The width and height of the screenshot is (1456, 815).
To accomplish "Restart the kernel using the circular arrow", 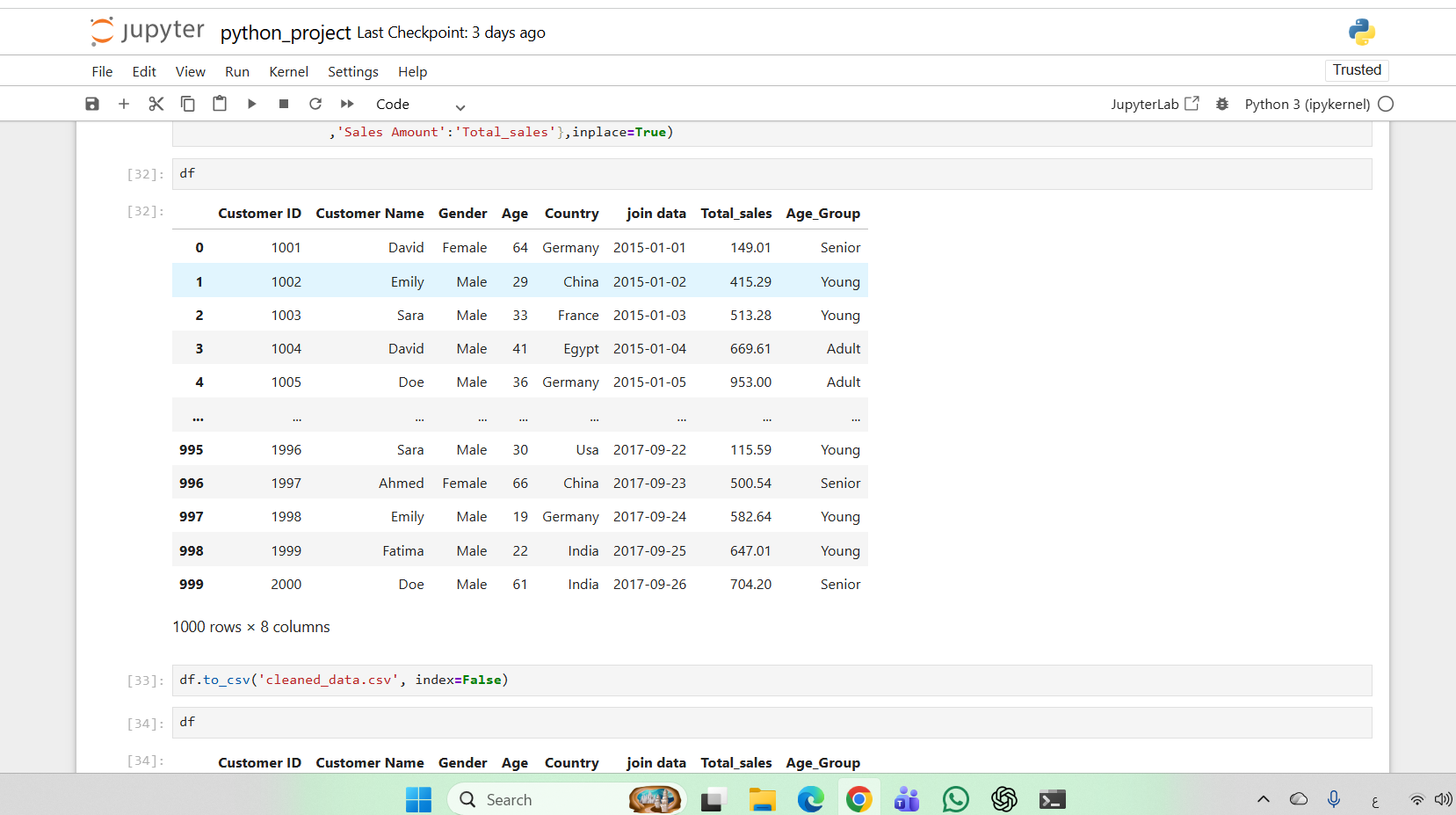I will click(315, 104).
